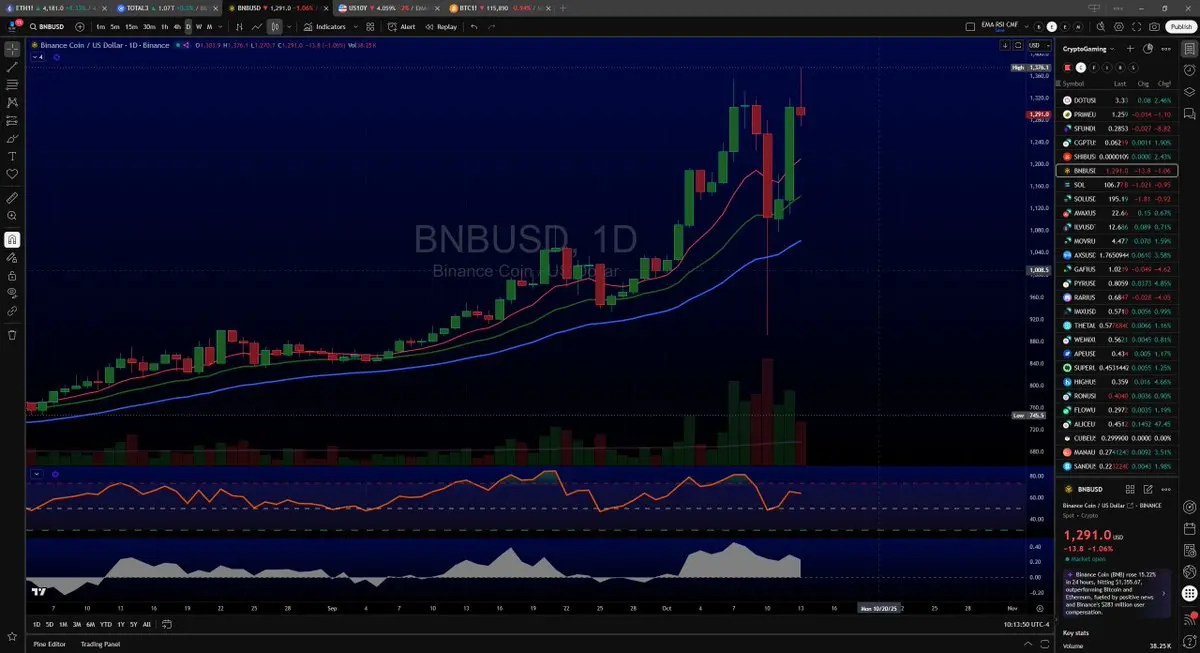Set the 1h timeframe

tap(164, 27)
